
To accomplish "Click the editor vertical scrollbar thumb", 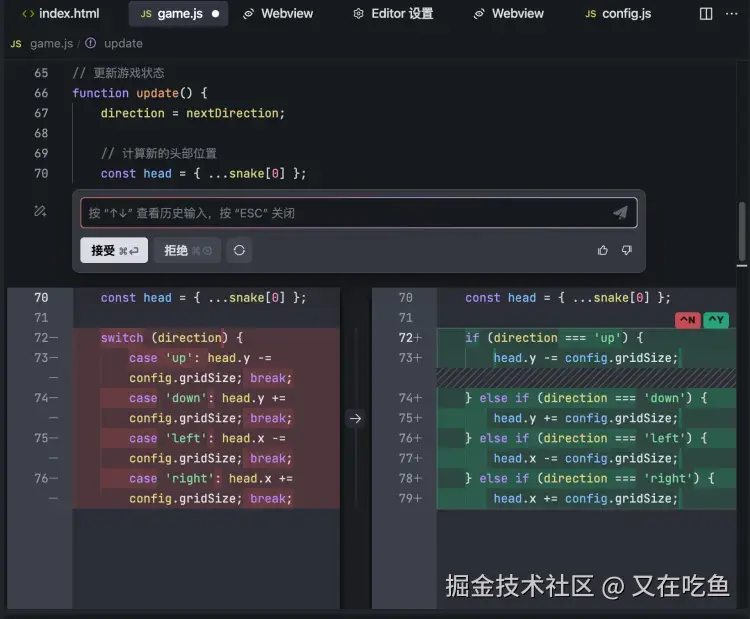I will [x=742, y=232].
